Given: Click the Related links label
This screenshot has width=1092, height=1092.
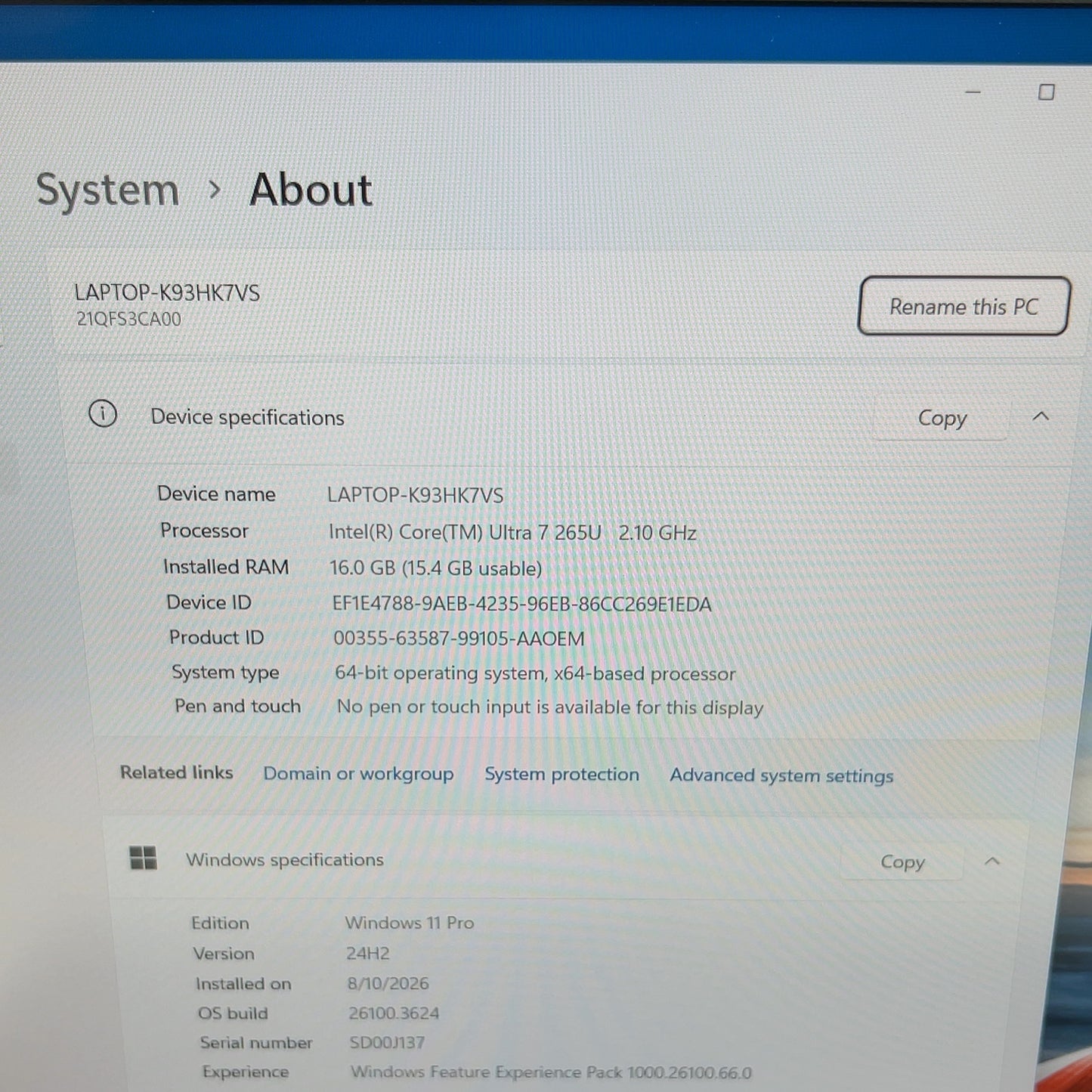Looking at the screenshot, I should coord(176,772).
